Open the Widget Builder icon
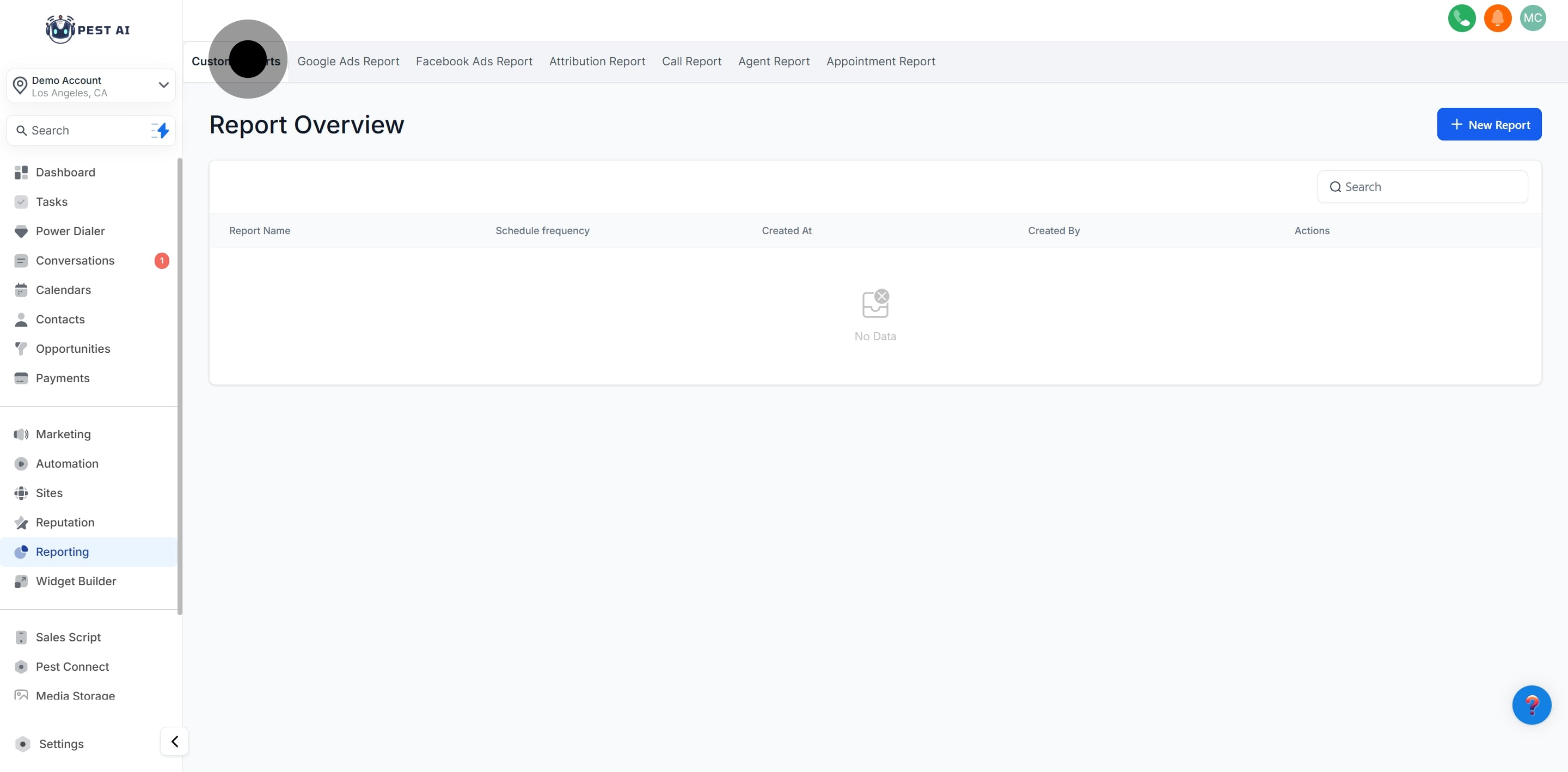This screenshot has height=772, width=1568. point(21,581)
